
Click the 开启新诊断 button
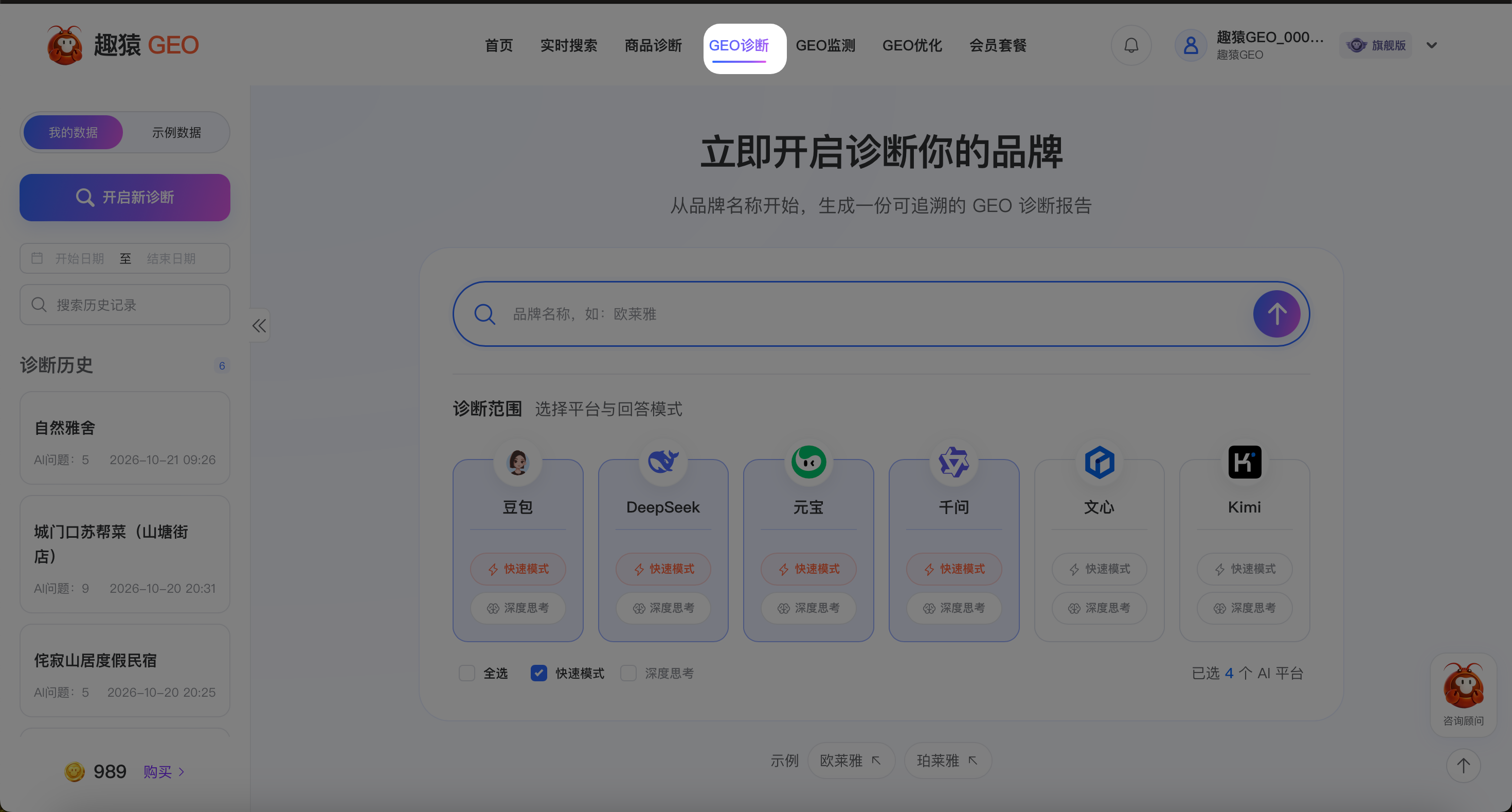coord(125,197)
